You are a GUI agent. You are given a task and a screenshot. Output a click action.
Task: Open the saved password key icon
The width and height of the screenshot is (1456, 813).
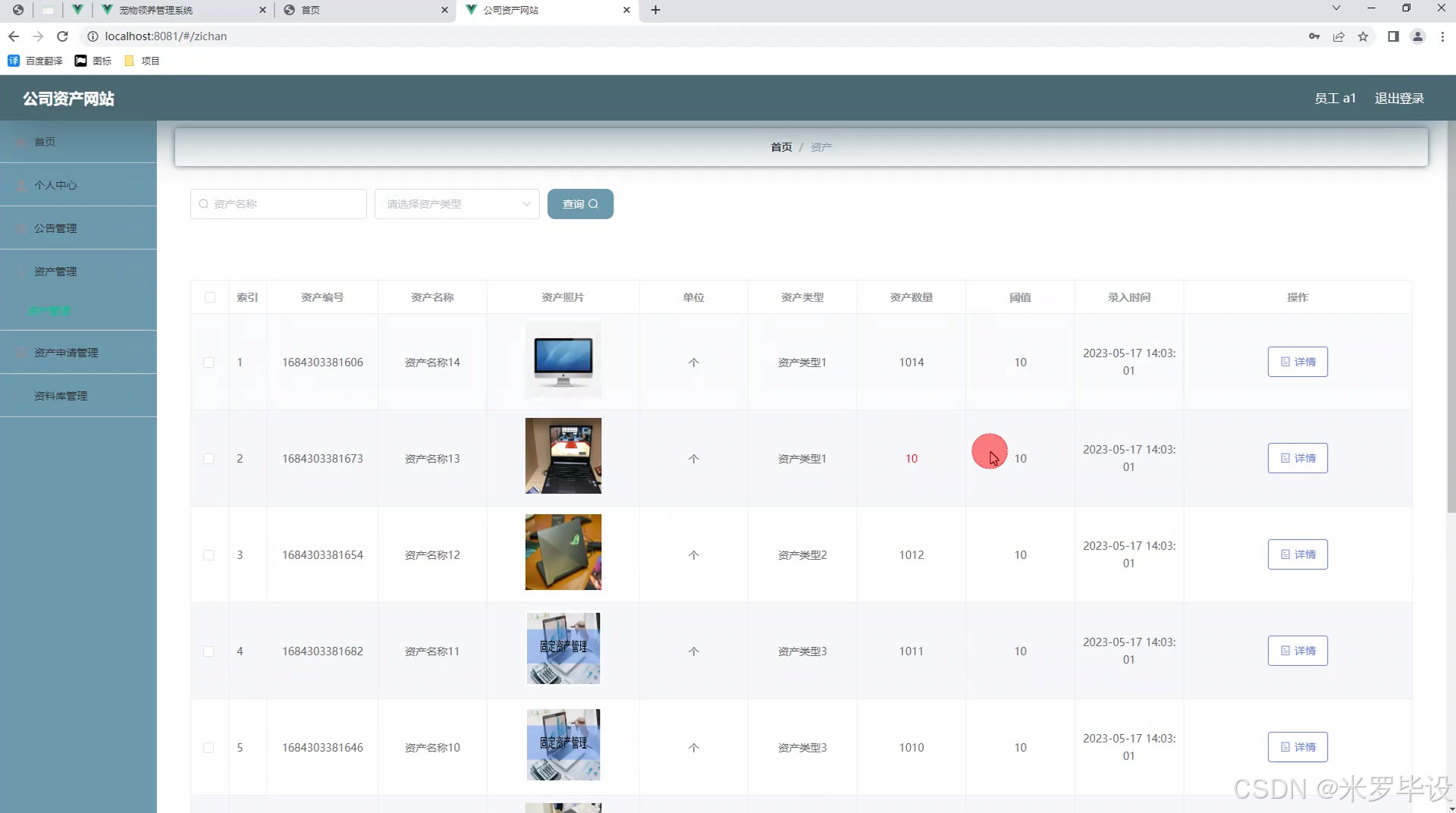pyautogui.click(x=1314, y=36)
